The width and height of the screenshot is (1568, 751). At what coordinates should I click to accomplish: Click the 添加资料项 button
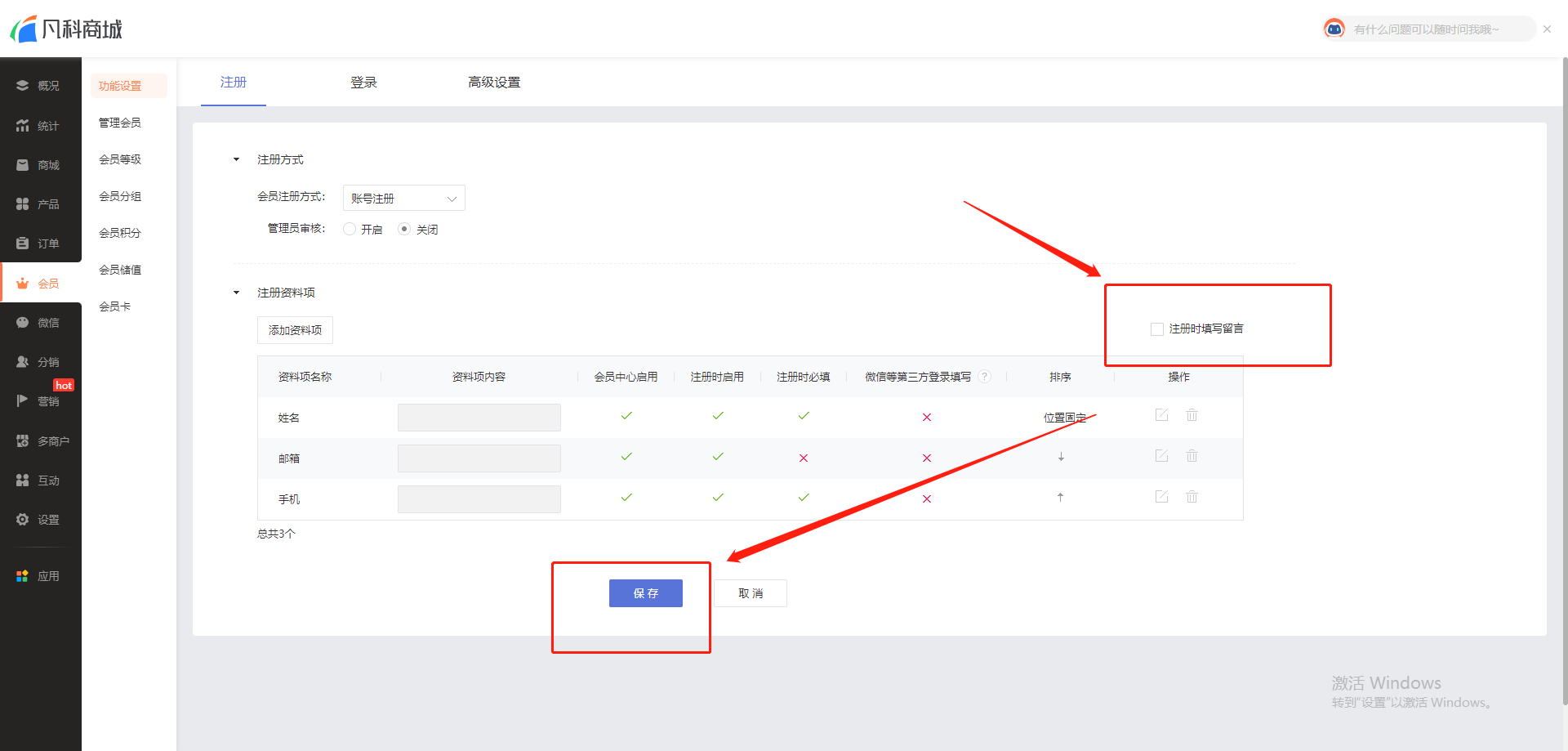[x=295, y=330]
